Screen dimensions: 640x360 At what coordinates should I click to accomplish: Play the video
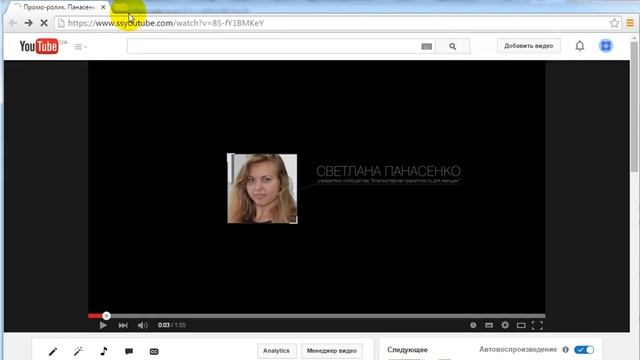[x=103, y=325]
